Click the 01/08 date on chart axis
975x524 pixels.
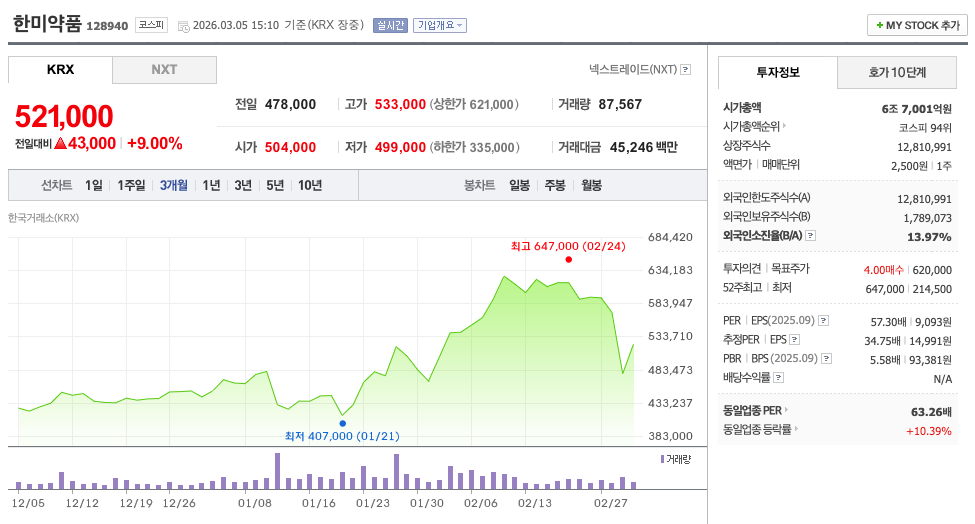(254, 503)
